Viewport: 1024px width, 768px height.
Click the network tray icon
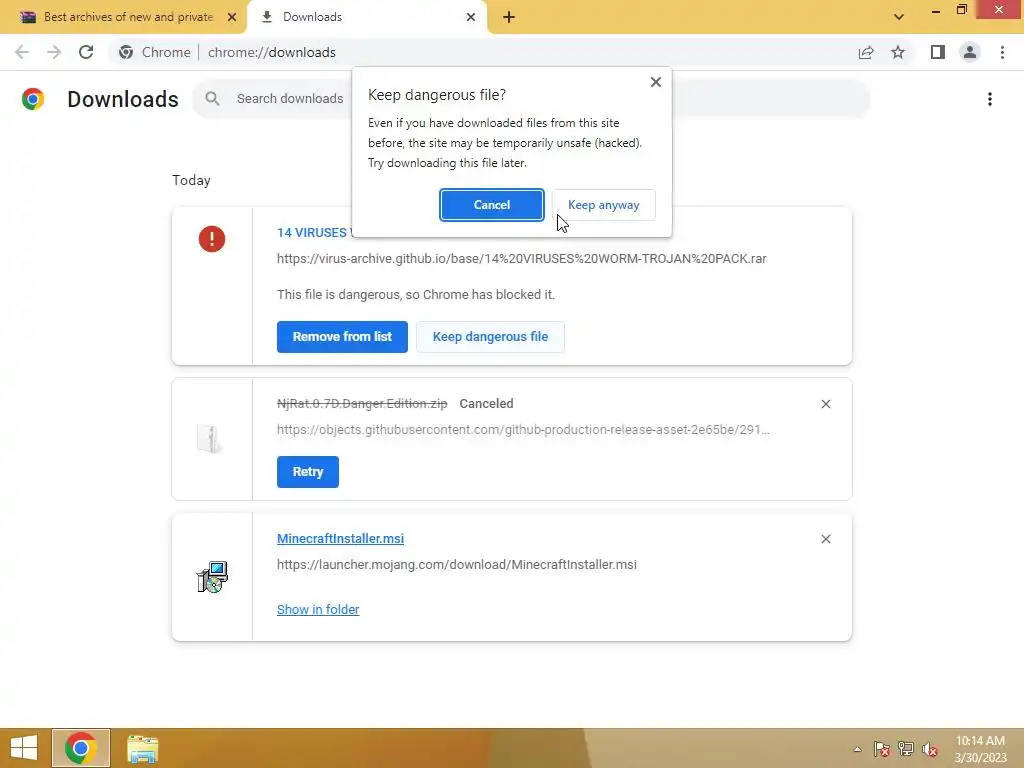(906, 749)
